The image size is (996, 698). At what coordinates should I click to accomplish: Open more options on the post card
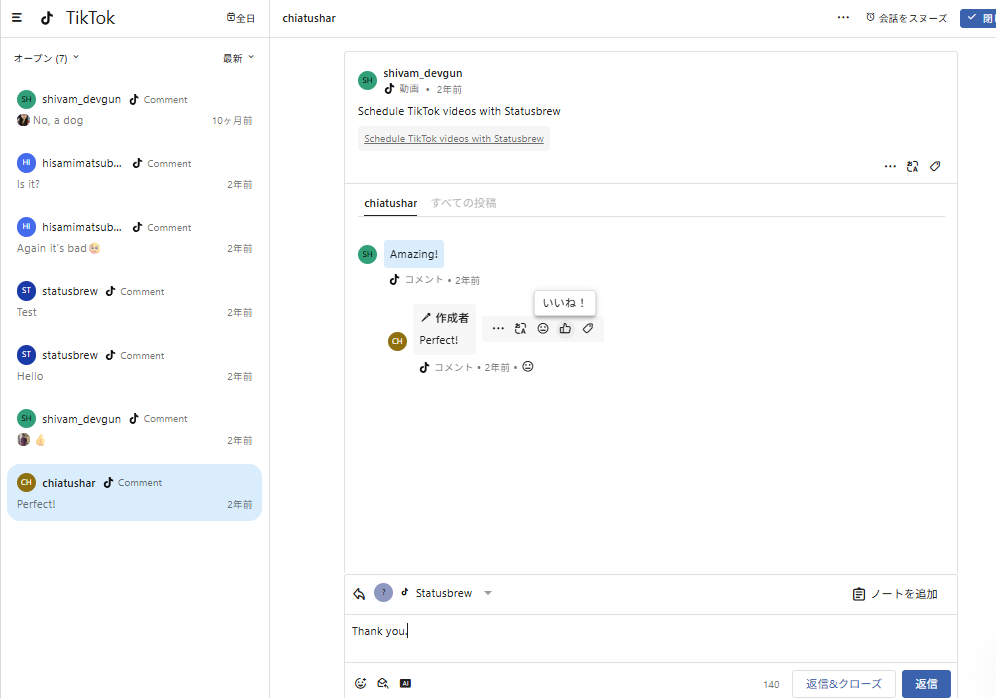pos(890,166)
